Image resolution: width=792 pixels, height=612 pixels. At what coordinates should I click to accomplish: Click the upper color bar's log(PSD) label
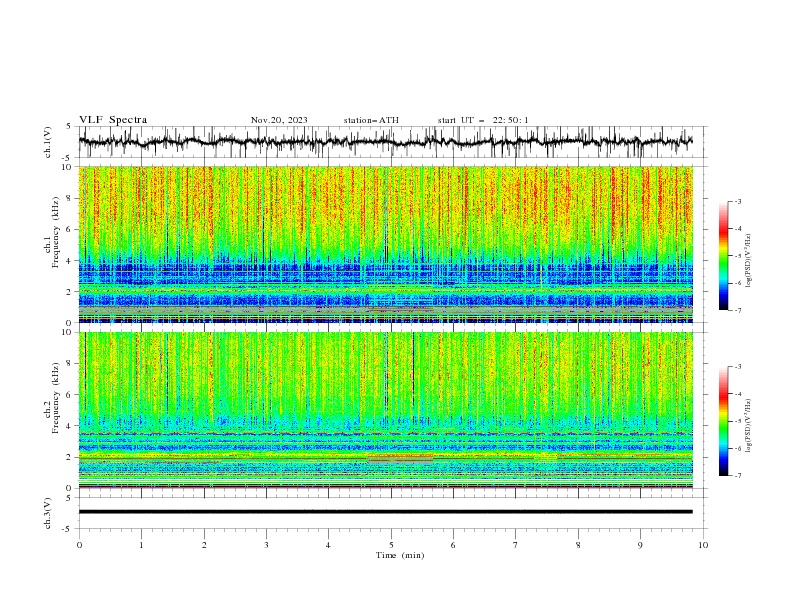748,261
